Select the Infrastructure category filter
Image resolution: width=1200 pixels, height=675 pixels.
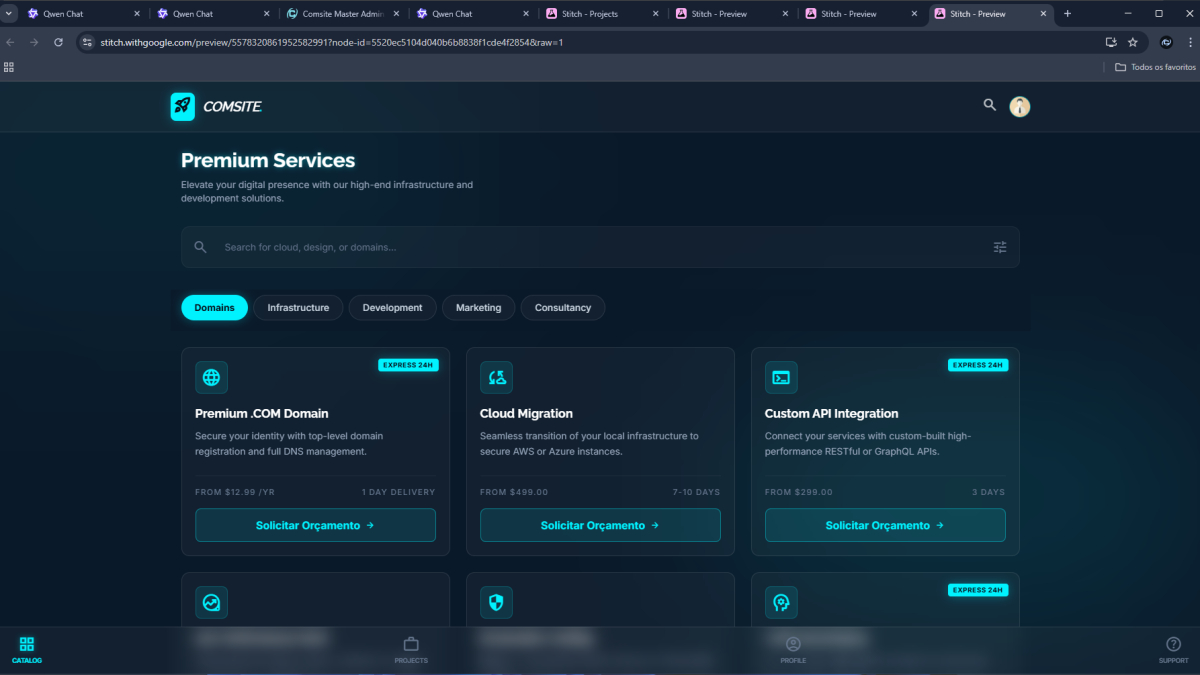coord(298,308)
